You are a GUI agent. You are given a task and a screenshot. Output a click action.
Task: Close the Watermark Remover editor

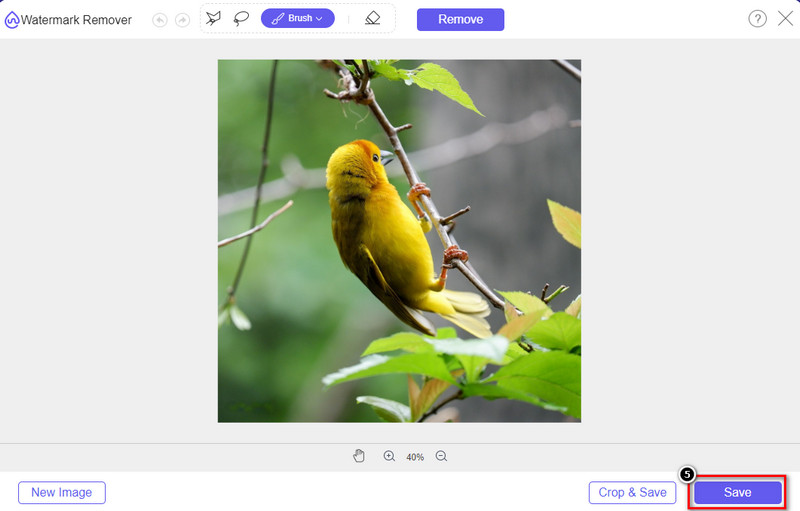tap(785, 19)
